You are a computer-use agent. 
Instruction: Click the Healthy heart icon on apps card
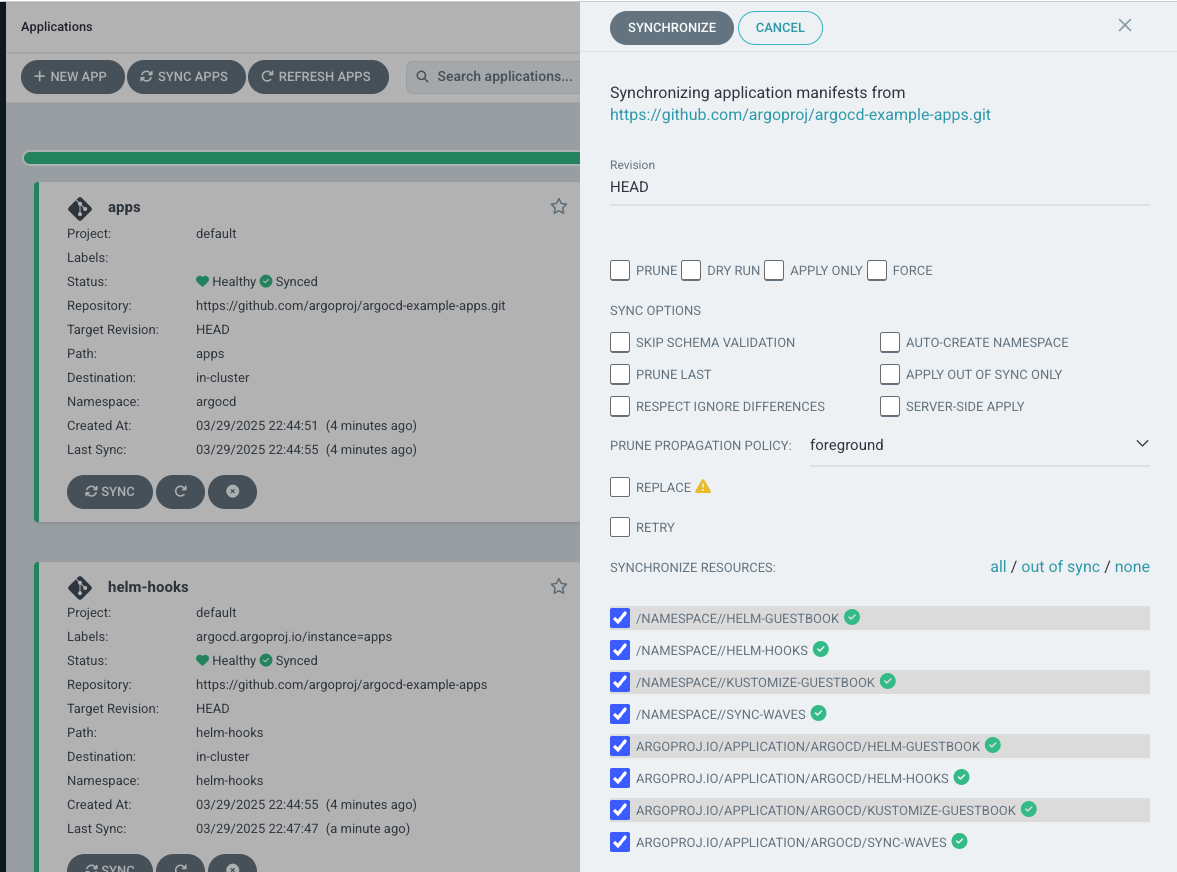tap(202, 281)
